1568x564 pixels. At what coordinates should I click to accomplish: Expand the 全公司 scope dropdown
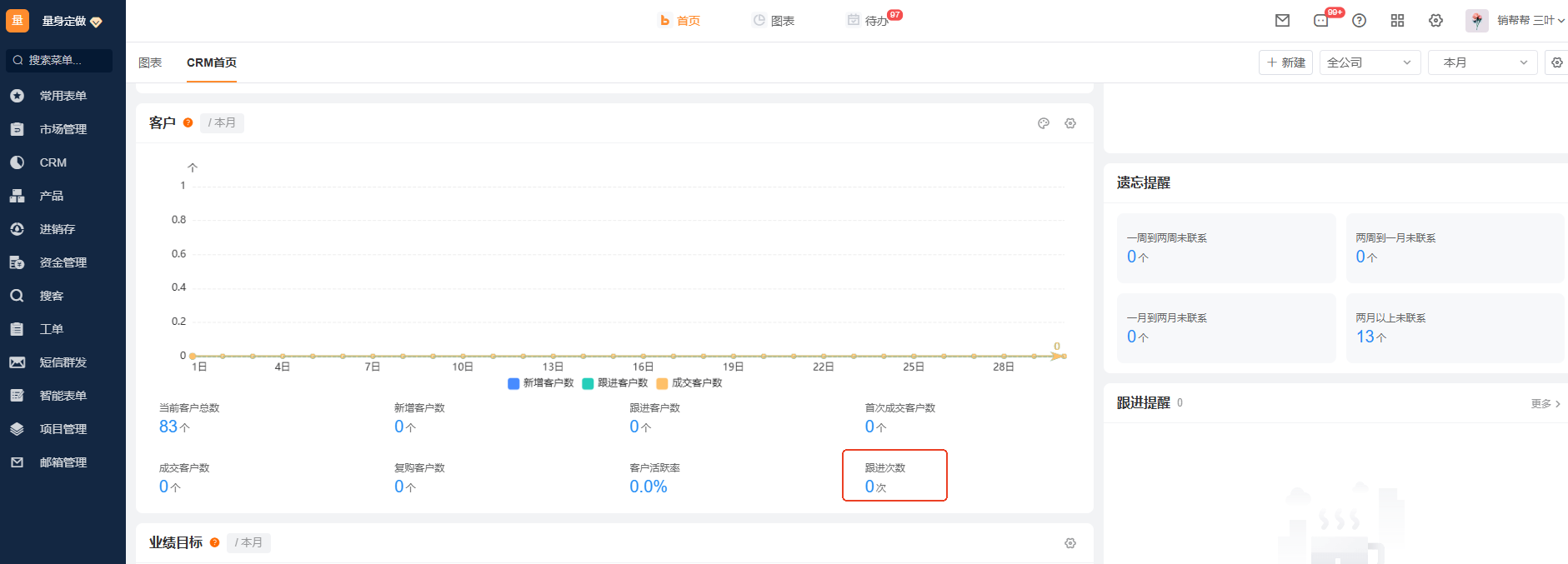click(x=1370, y=62)
